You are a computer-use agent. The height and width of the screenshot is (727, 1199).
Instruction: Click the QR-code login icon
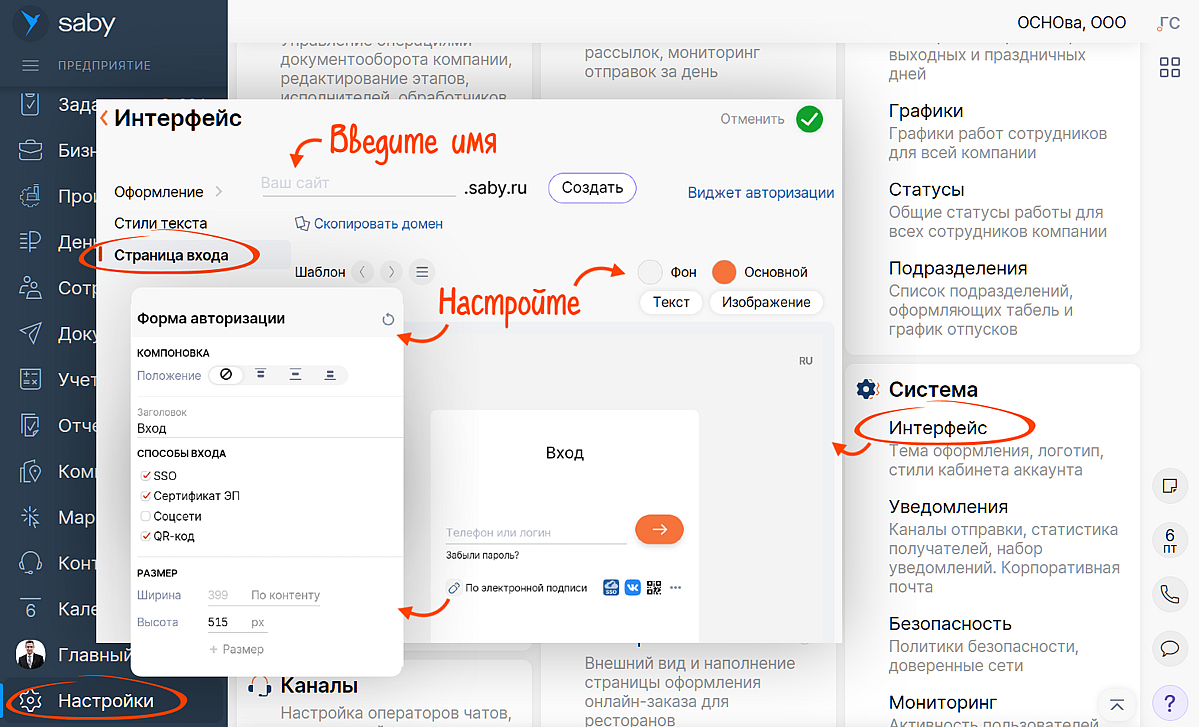point(654,588)
